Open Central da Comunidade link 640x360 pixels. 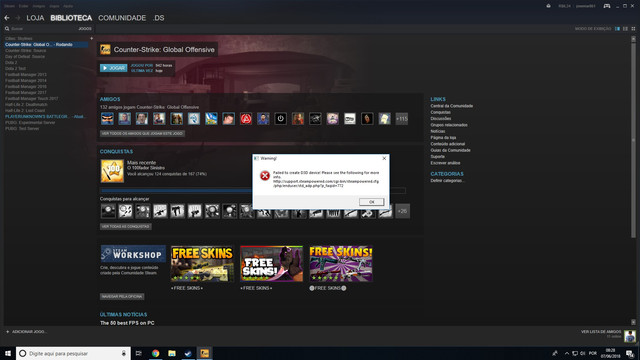(451, 106)
